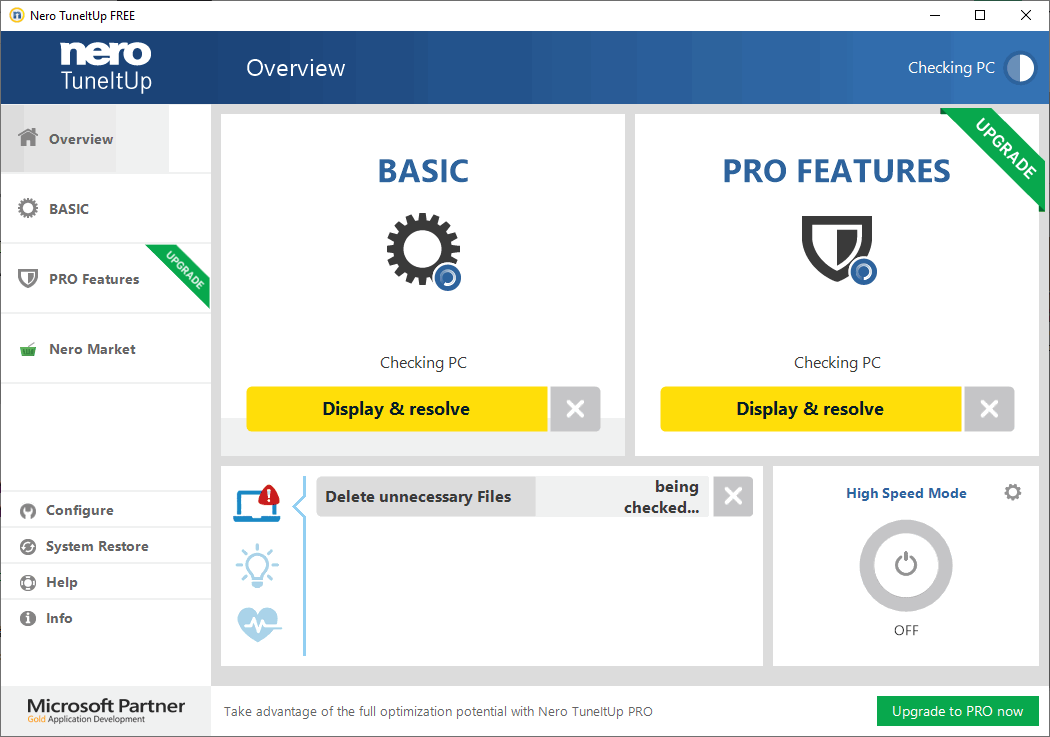Open the heart pulse health tab icon
The image size is (1050, 737).
[x=259, y=624]
